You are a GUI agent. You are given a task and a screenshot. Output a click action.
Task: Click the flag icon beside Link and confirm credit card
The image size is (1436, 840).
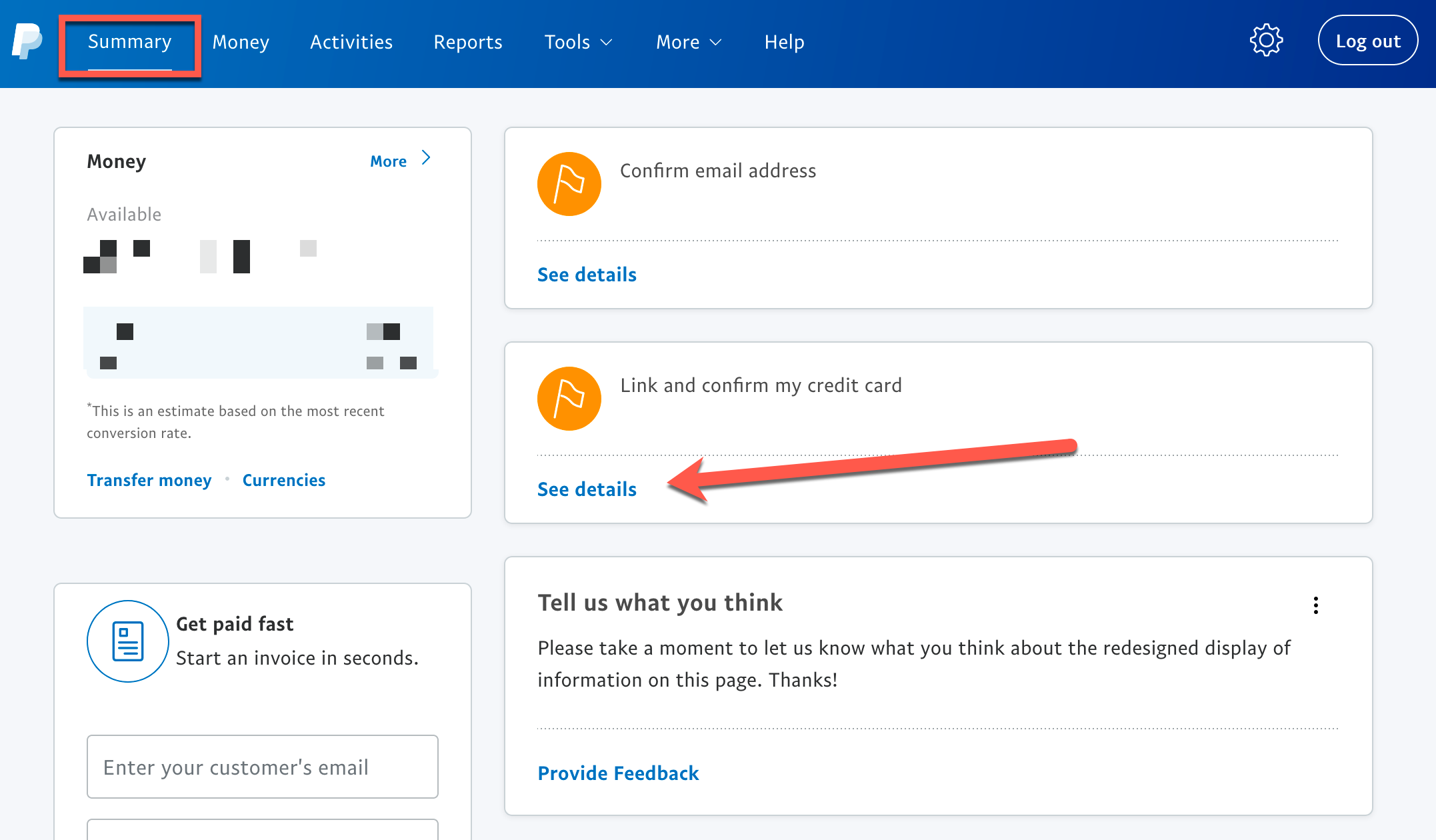pos(569,399)
